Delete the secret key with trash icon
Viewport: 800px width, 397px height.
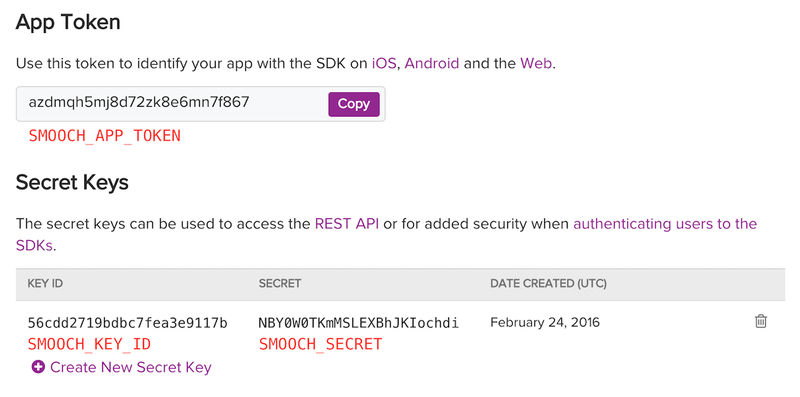tap(760, 321)
